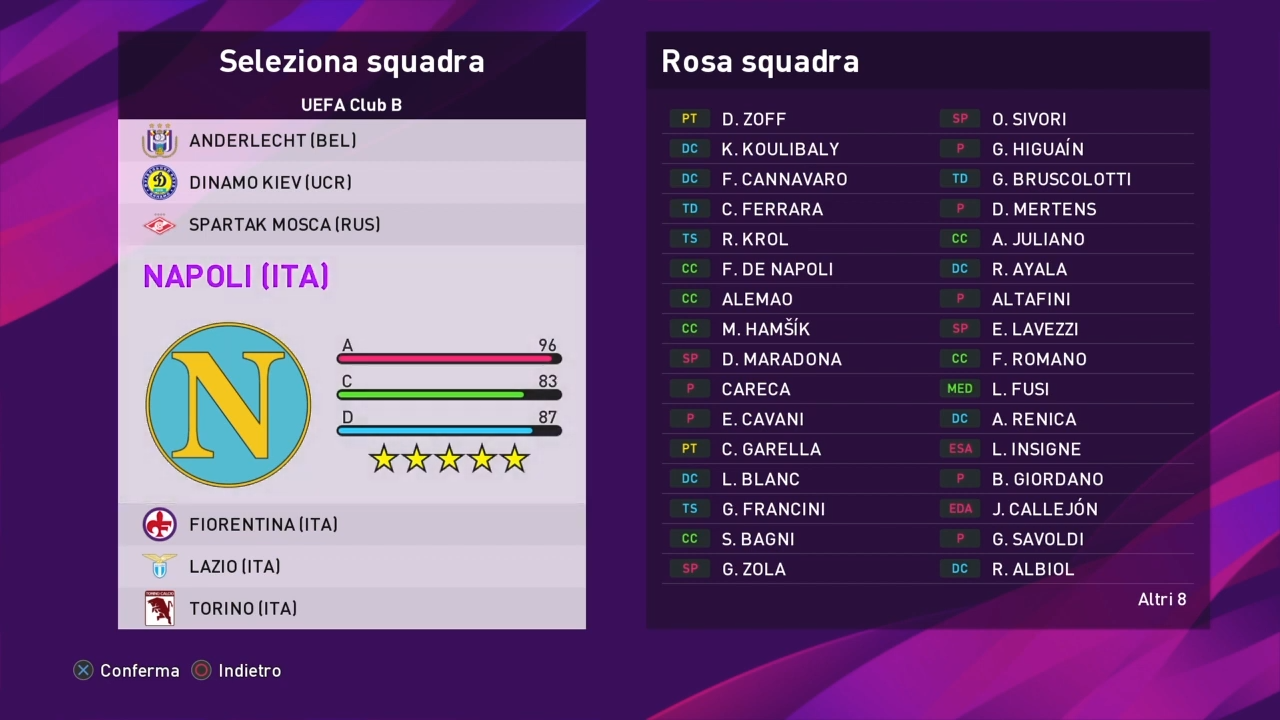Click the circle button icon next to Indietro

(201, 670)
